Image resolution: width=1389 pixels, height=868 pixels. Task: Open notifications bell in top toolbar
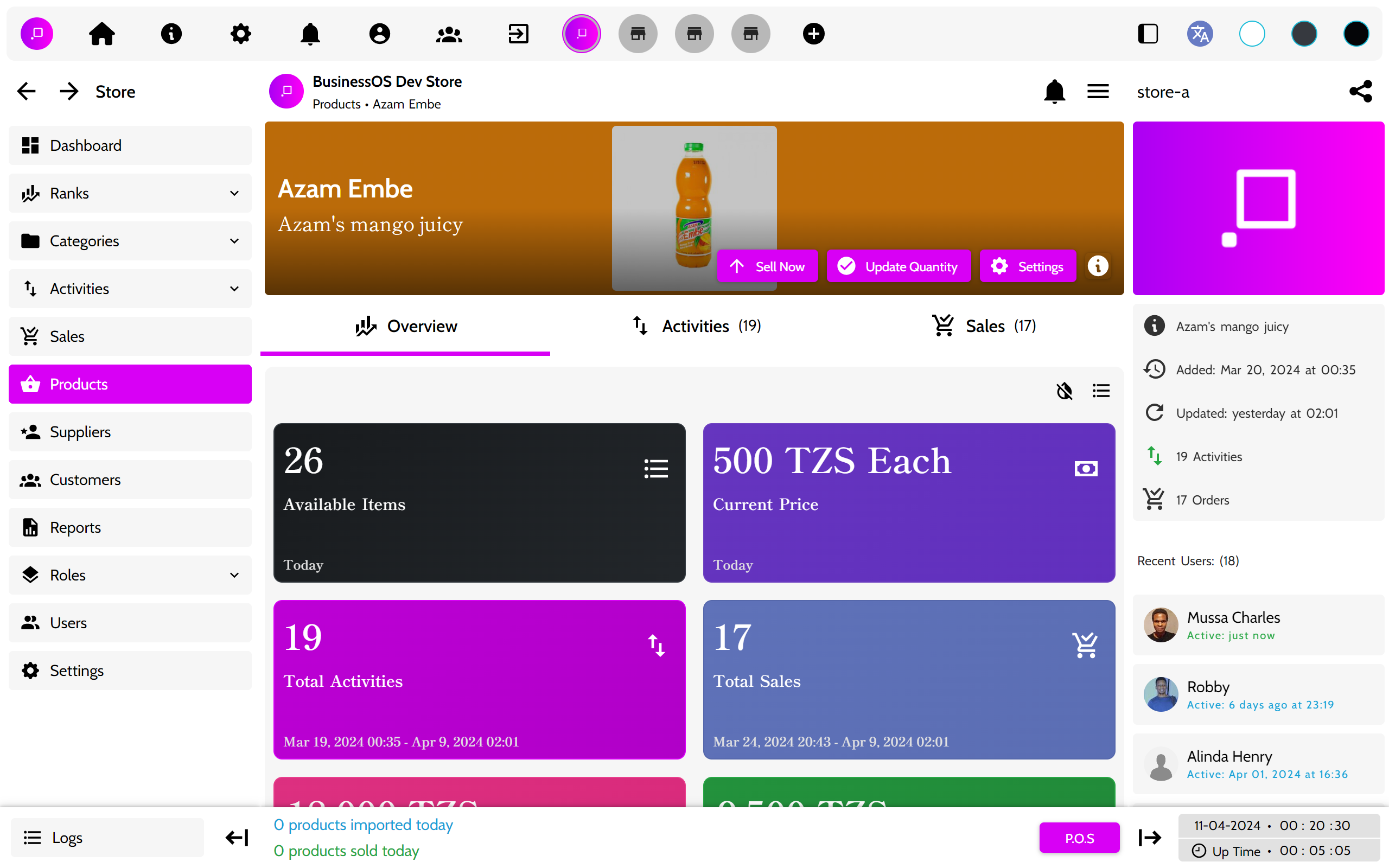(310, 34)
